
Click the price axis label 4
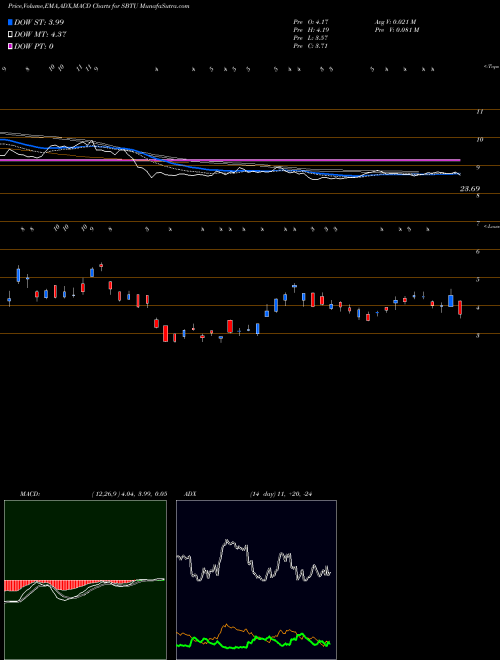click(478, 308)
